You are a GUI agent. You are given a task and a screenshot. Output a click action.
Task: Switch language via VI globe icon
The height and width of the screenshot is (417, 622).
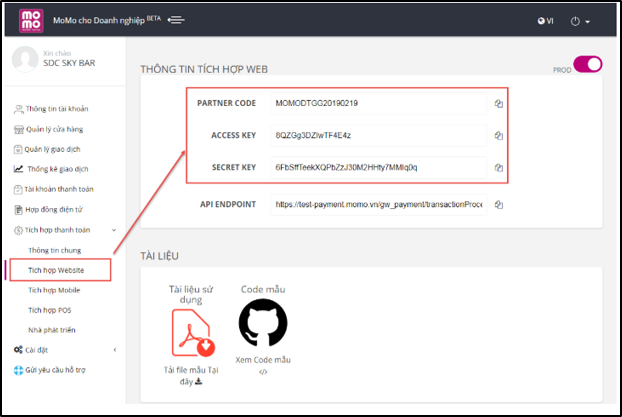[x=545, y=21]
